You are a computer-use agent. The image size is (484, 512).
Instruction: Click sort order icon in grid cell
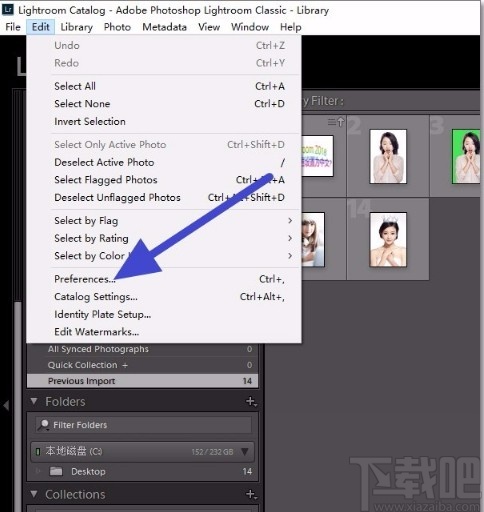point(336,122)
